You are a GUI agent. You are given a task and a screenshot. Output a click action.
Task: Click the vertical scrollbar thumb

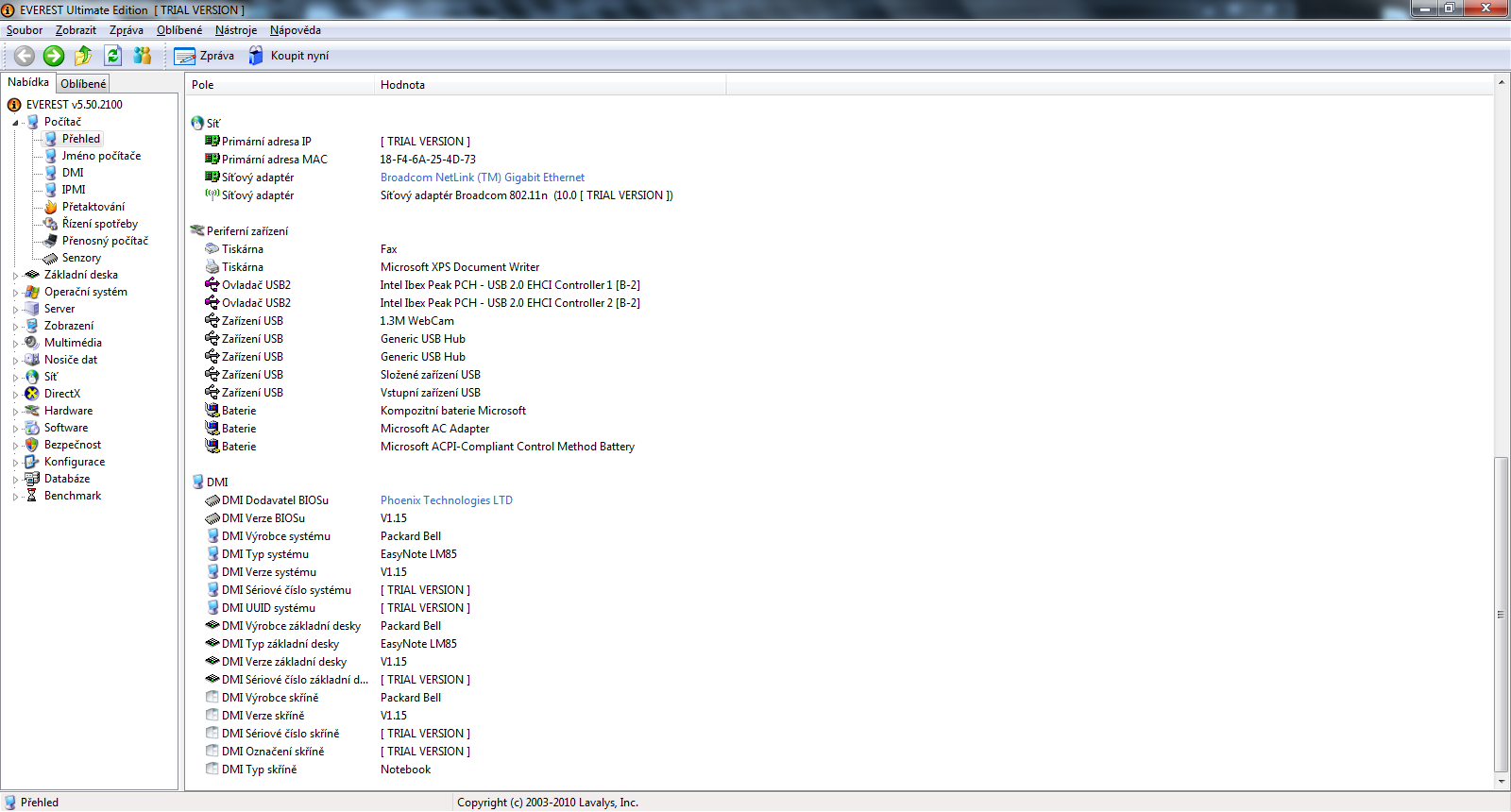[1502, 614]
